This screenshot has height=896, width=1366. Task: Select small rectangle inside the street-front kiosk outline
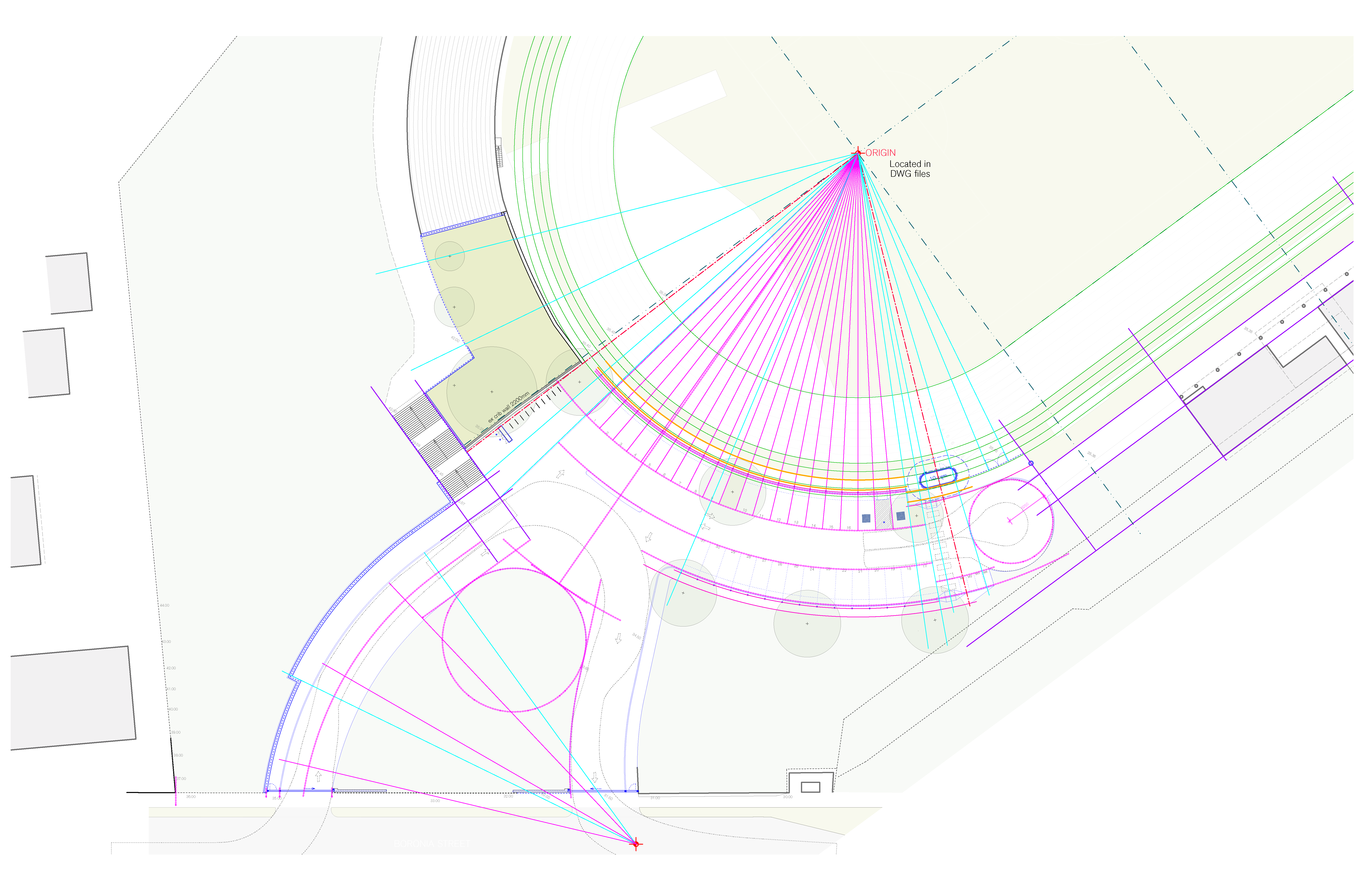810,787
